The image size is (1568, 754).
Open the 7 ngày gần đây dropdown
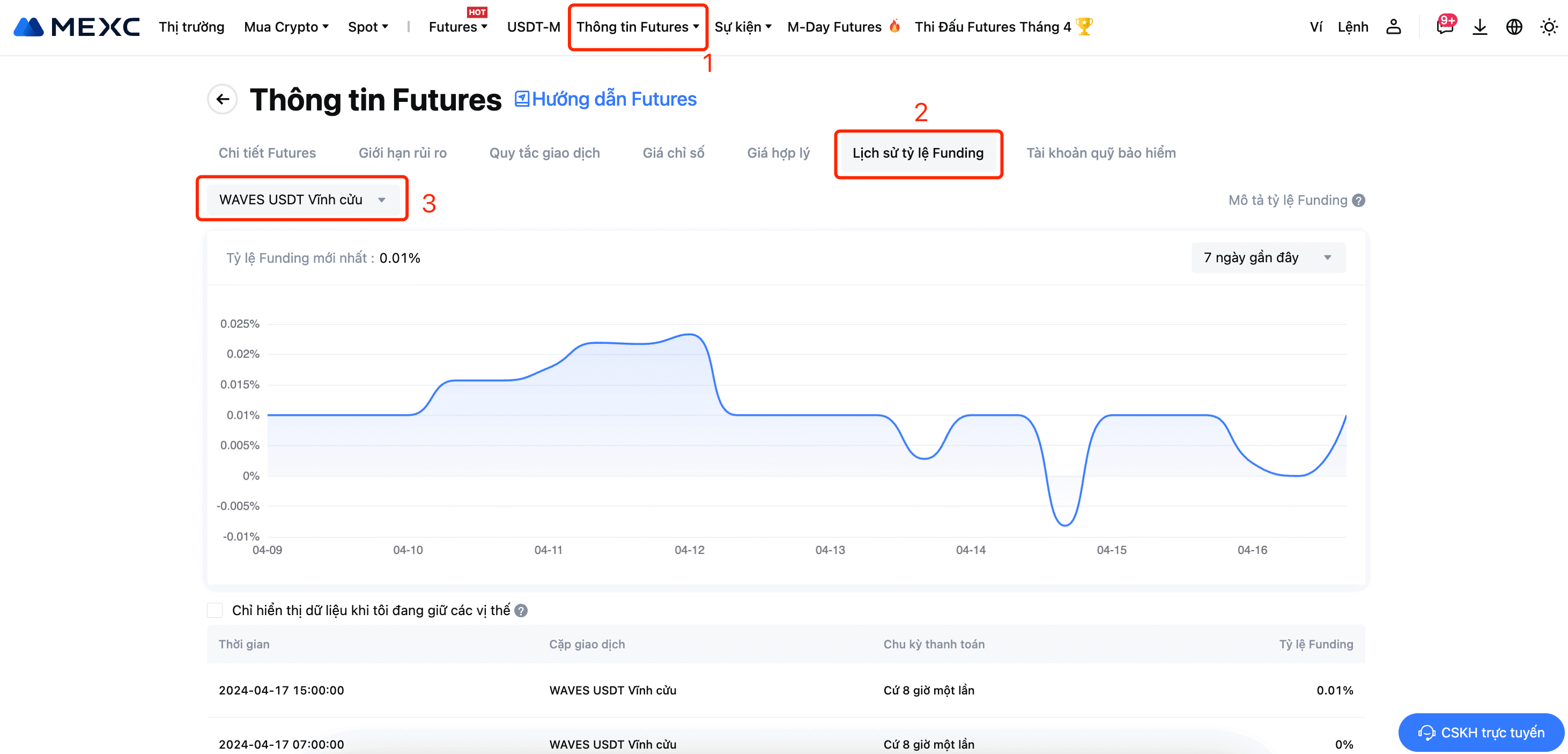pos(1268,257)
